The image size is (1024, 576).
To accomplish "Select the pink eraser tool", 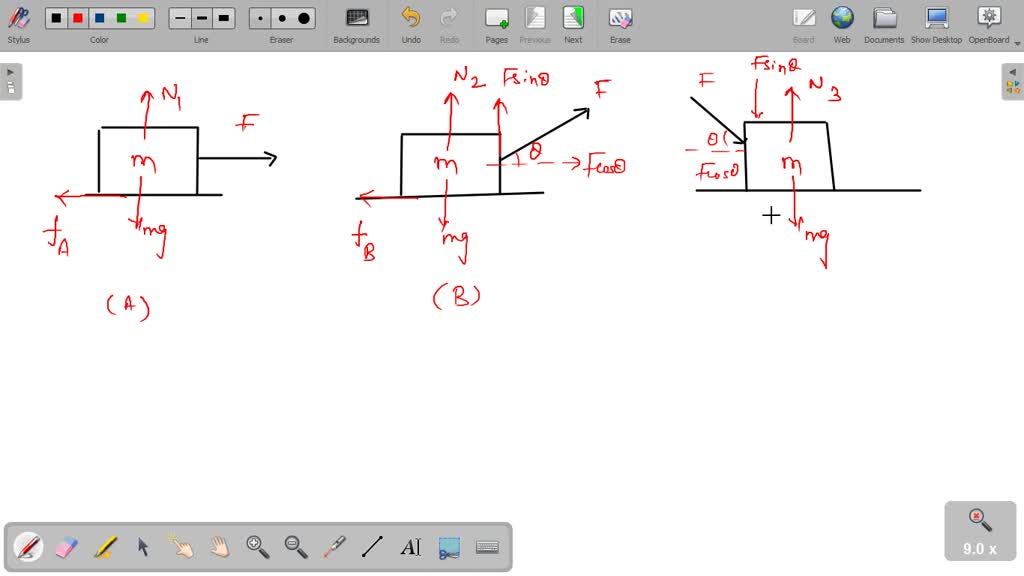I will pos(66,547).
